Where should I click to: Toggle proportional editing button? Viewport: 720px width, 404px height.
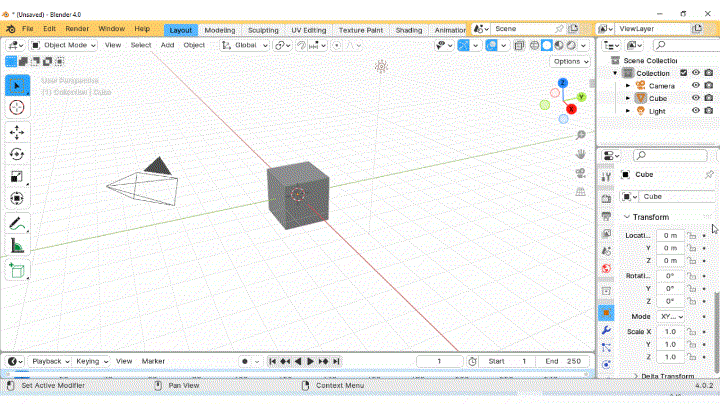(x=337, y=45)
